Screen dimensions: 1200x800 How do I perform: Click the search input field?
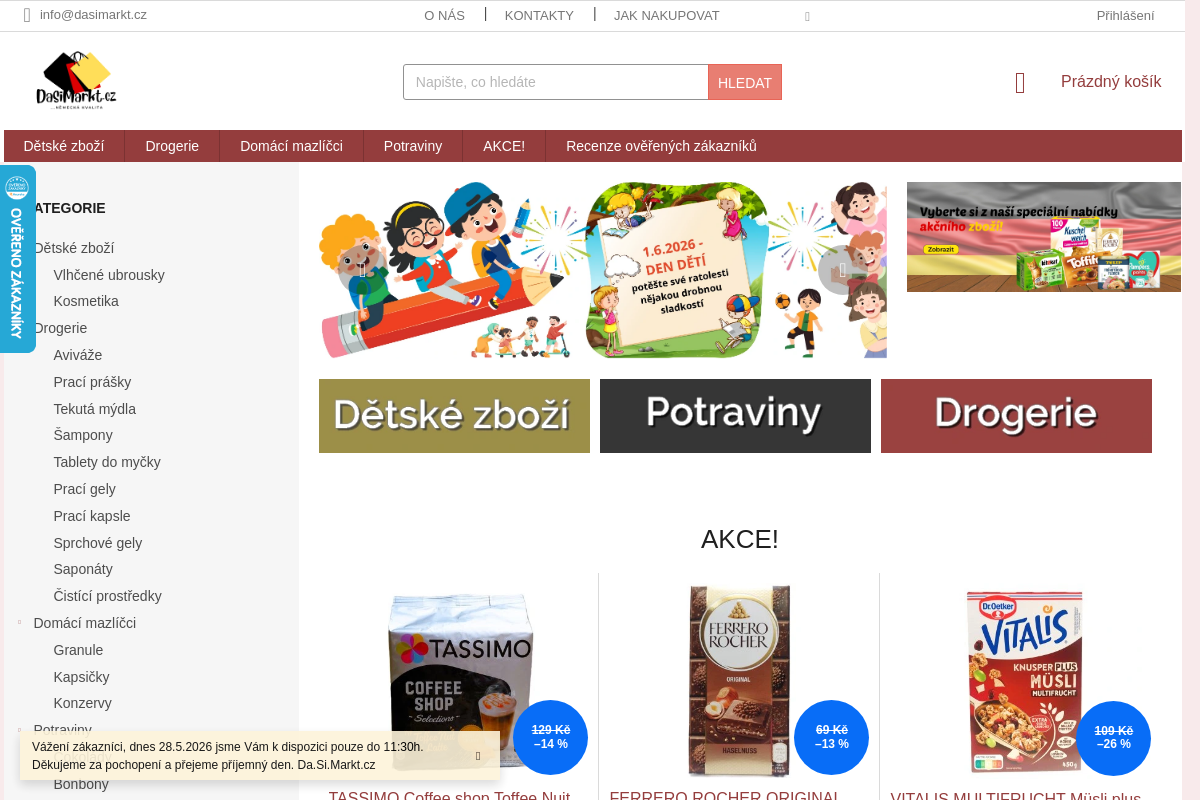(556, 82)
